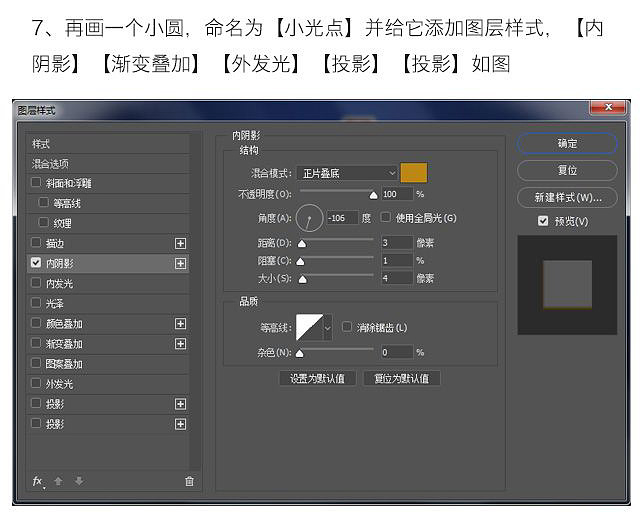Open the fx effects menu icon
This screenshot has height=512, width=640.
pos(38,481)
